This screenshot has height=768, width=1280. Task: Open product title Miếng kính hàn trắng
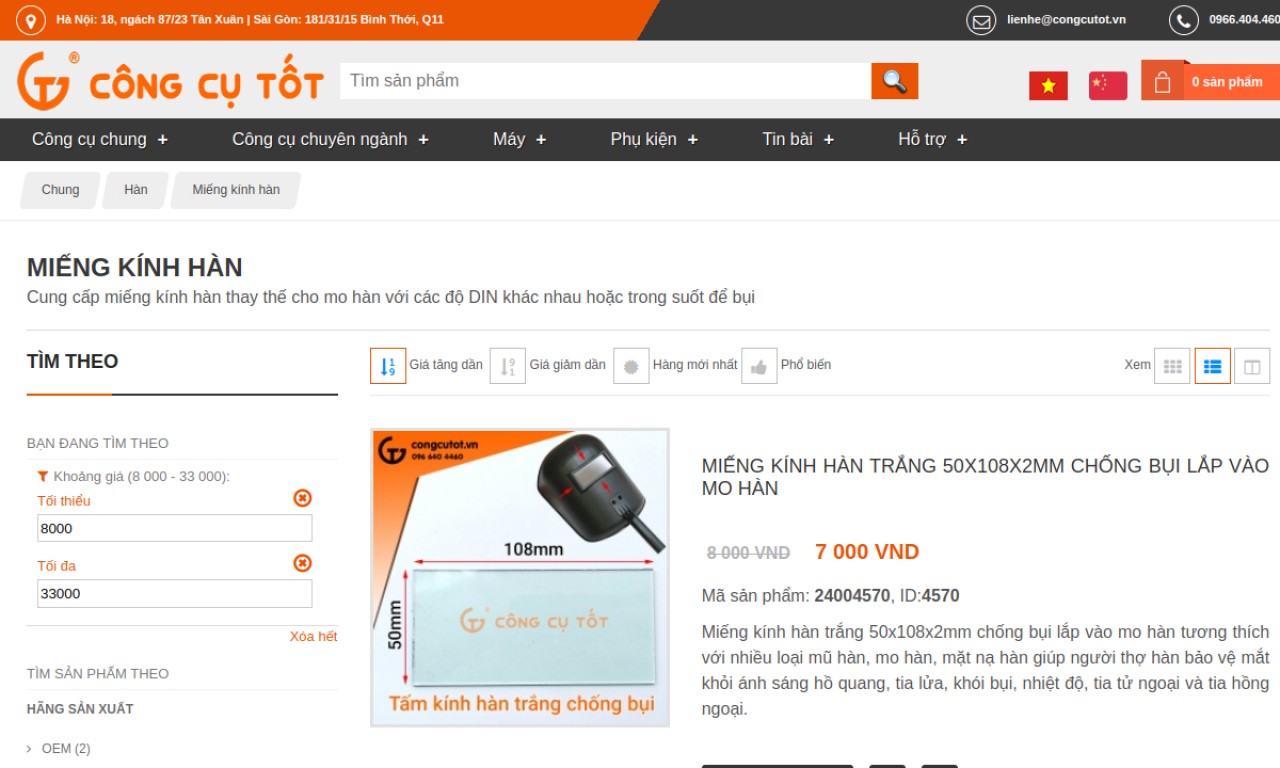click(x=985, y=477)
